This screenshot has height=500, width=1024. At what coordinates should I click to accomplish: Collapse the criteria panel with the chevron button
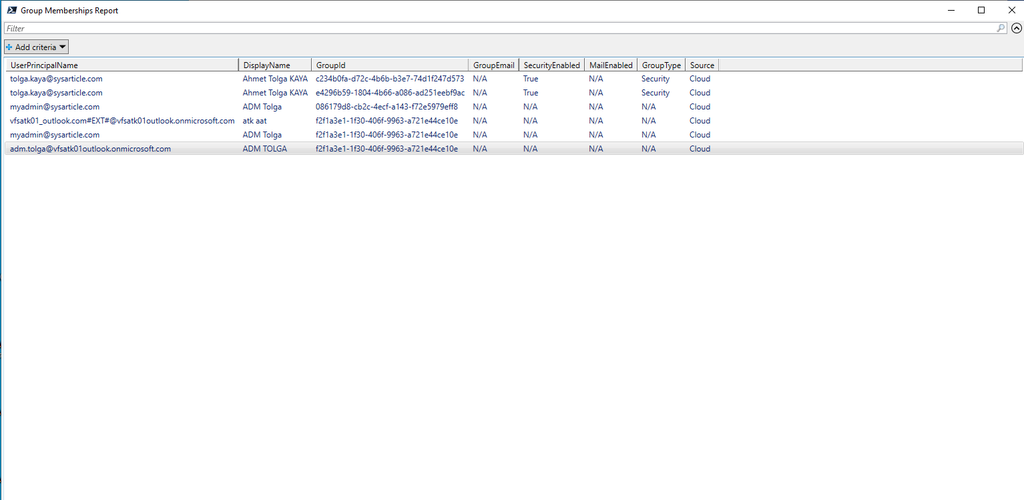click(1016, 29)
